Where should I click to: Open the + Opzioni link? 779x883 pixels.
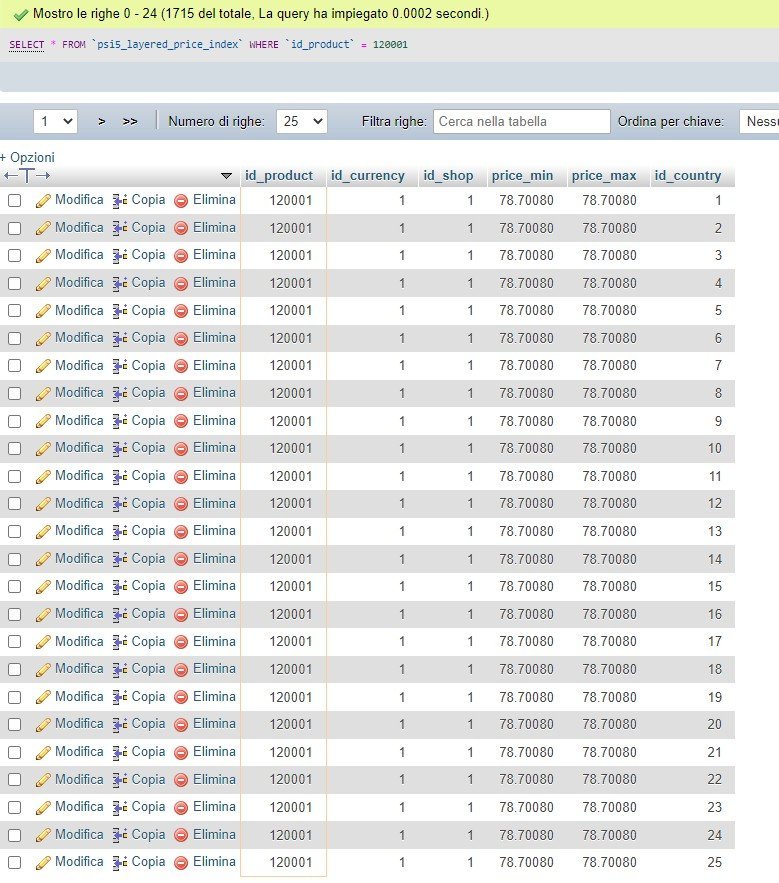click(x=28, y=157)
